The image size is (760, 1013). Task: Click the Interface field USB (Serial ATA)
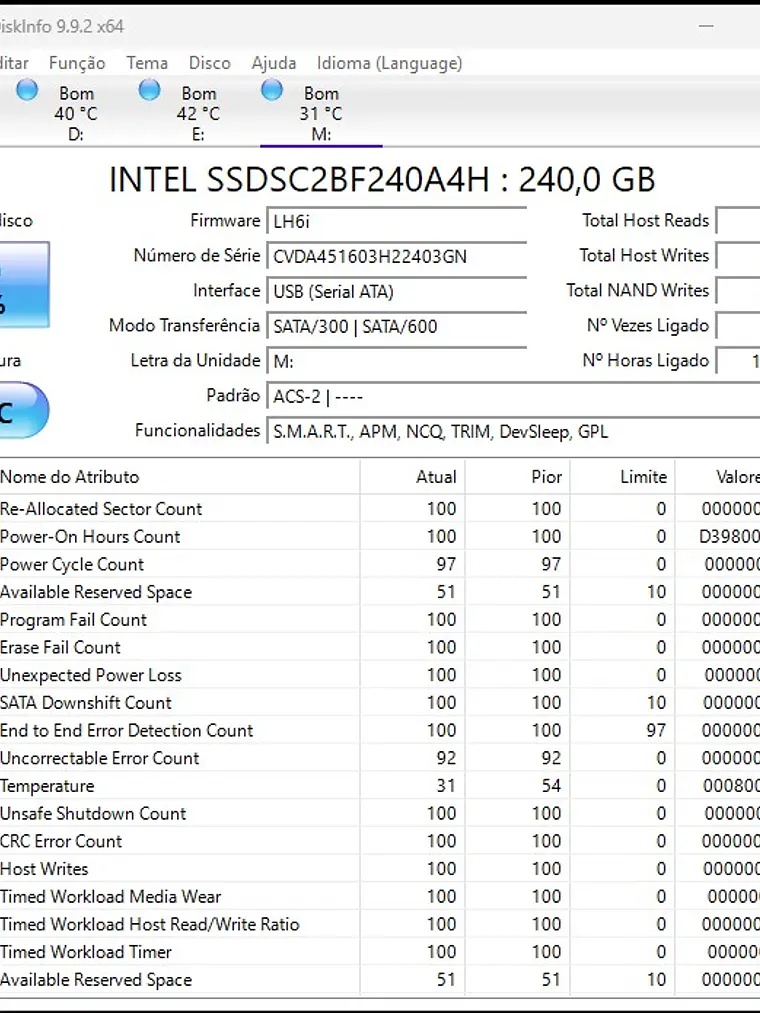click(397, 291)
